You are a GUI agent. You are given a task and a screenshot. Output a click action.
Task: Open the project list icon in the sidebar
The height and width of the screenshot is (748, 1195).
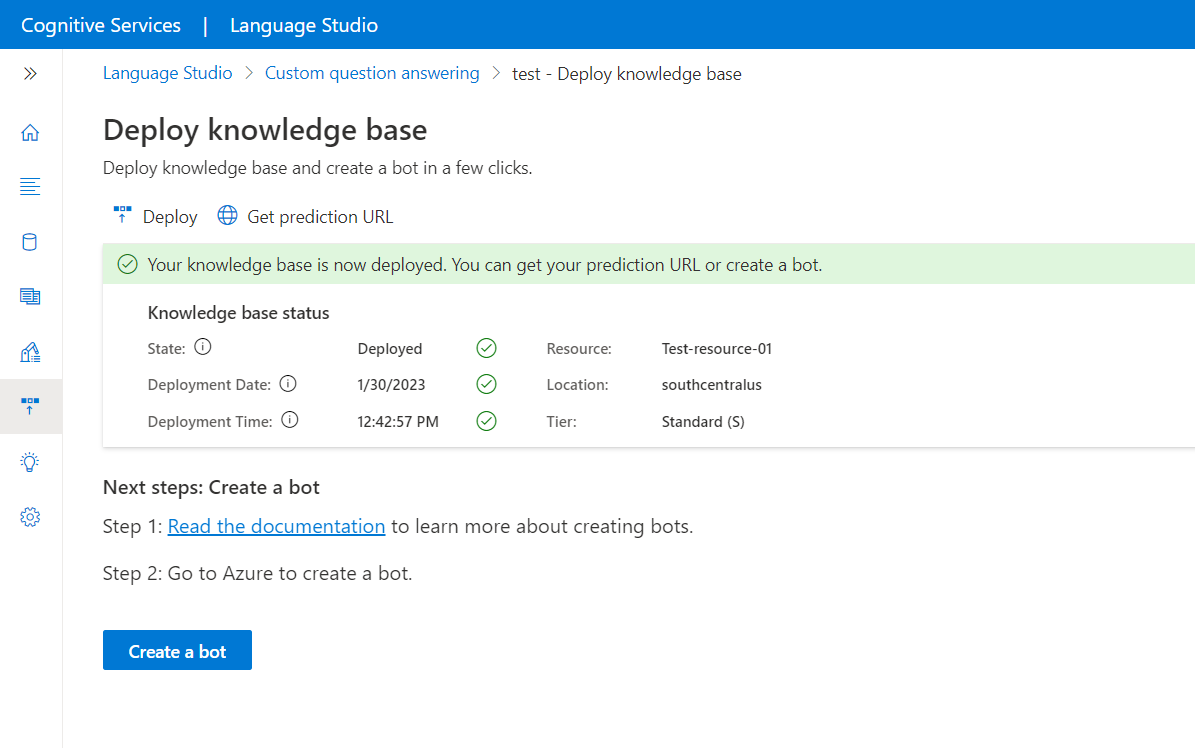pos(30,187)
